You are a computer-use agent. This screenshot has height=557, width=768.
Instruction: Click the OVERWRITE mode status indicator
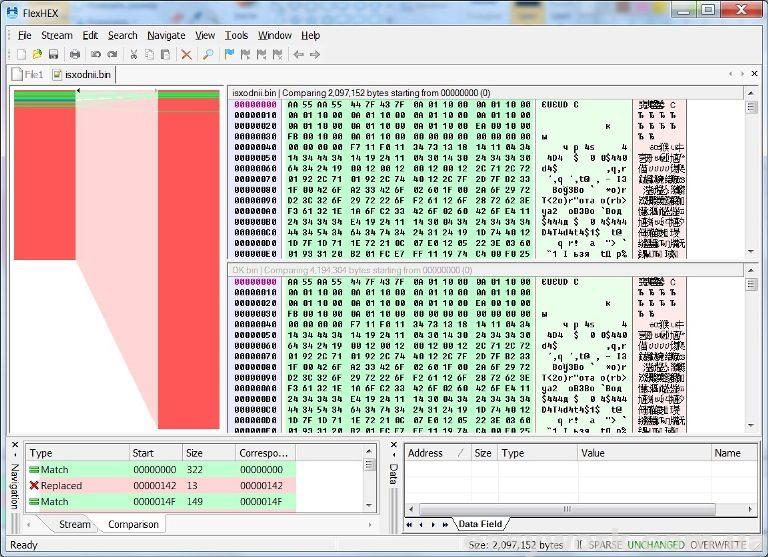point(717,545)
